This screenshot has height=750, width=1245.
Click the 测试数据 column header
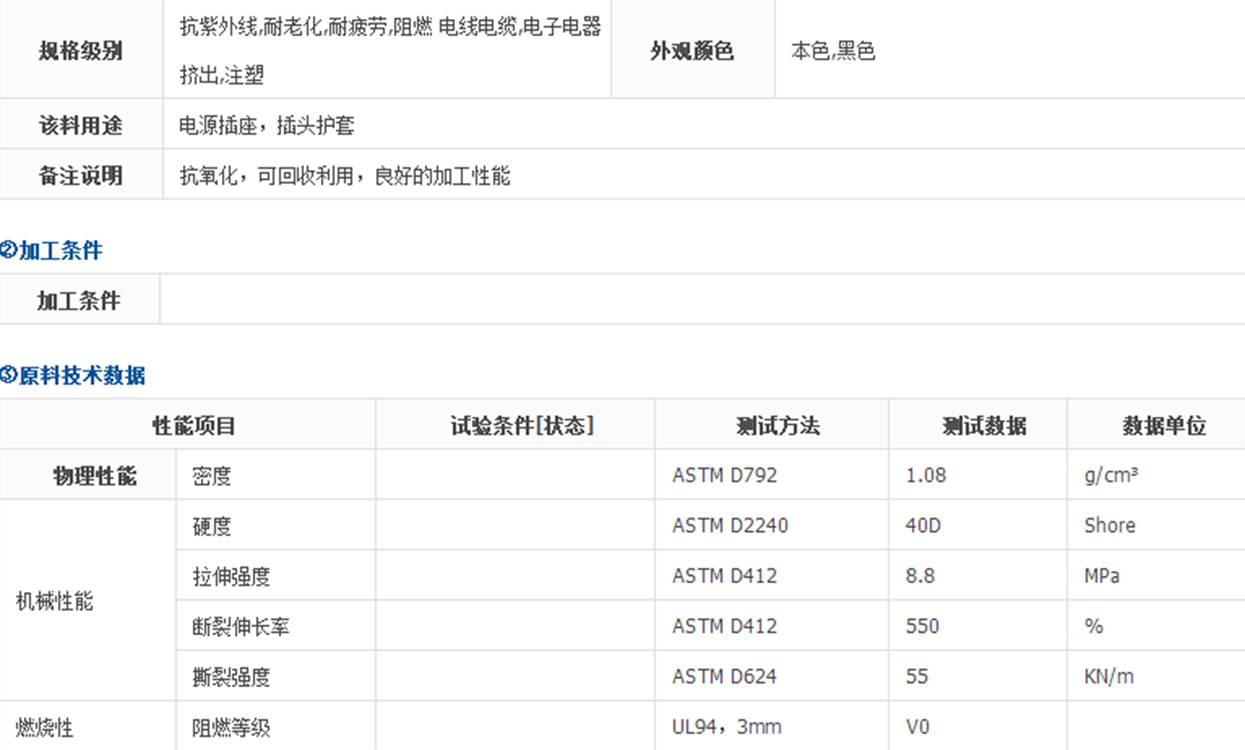[x=984, y=426]
